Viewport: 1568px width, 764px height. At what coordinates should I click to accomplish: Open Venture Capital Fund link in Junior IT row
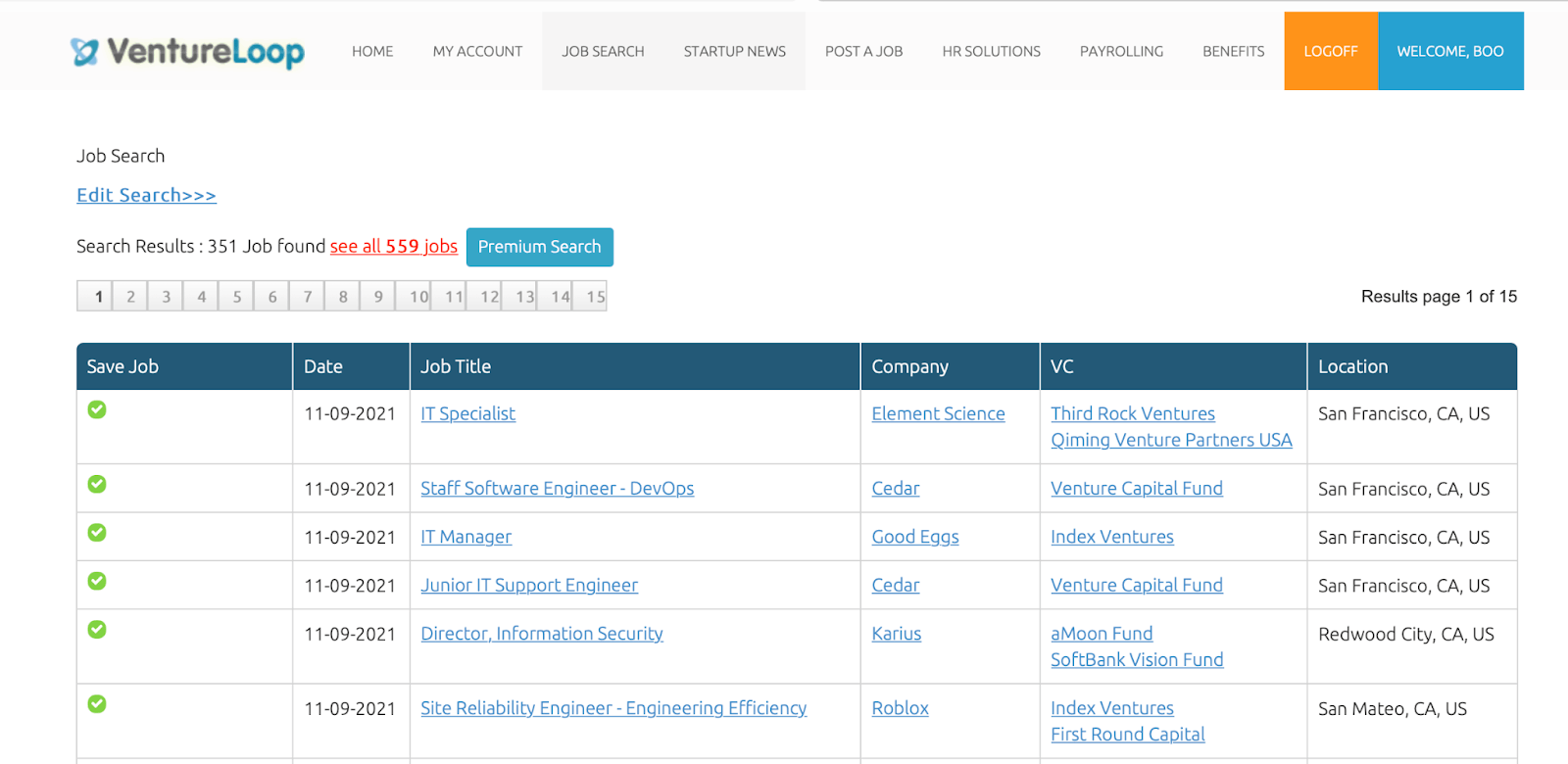pos(1137,585)
